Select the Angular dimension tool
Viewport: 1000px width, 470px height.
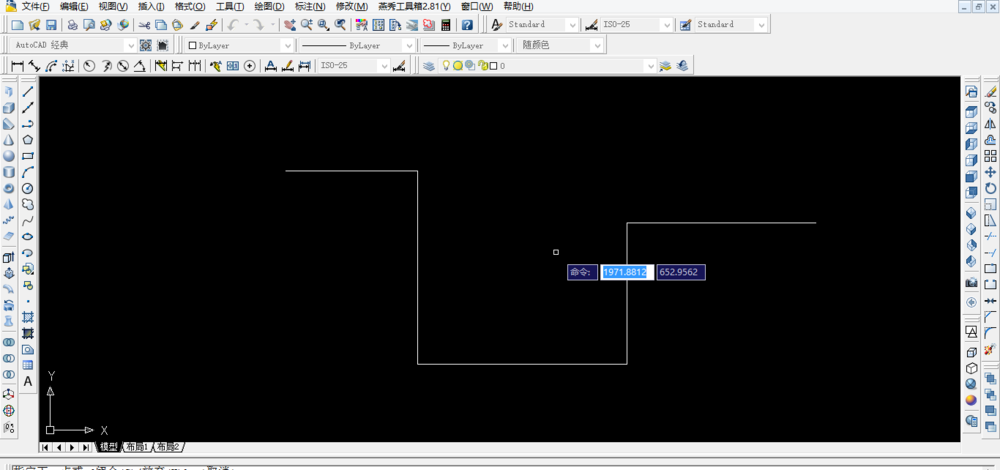(x=140, y=65)
